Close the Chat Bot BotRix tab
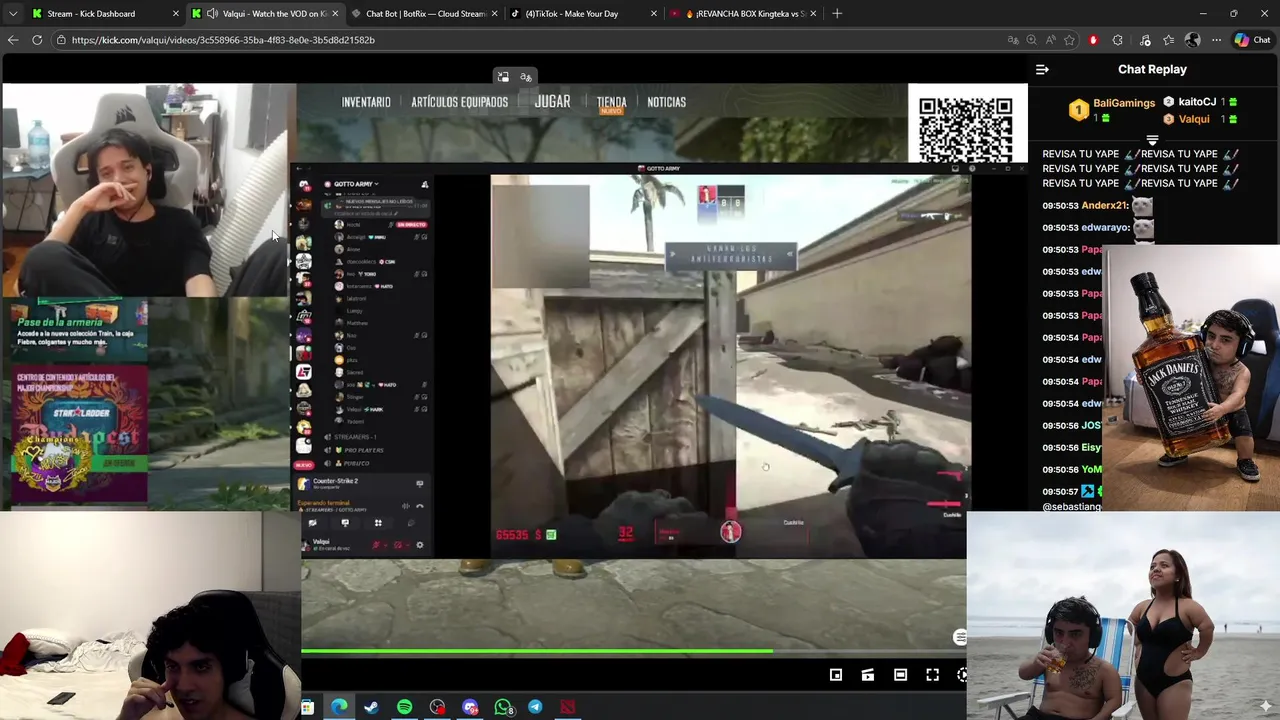 click(495, 13)
